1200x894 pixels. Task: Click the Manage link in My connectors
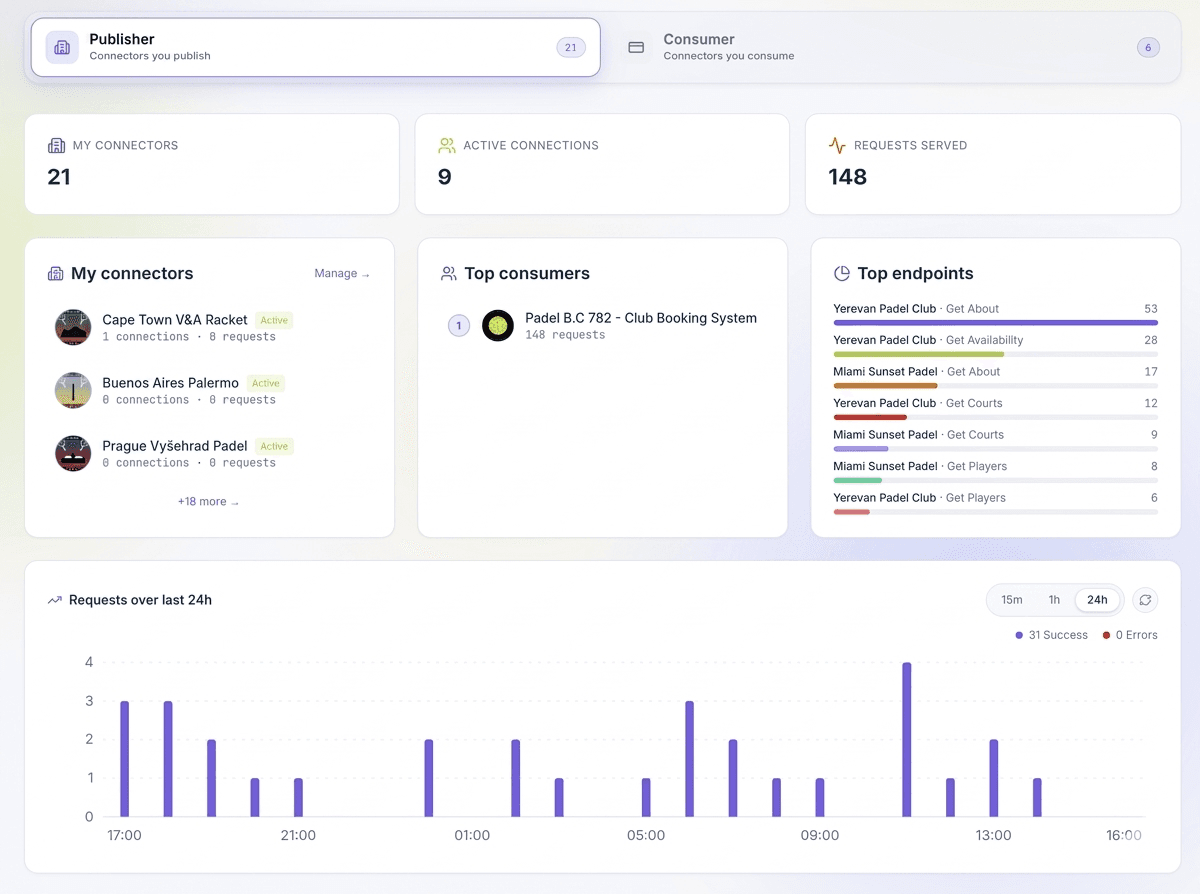coord(342,273)
